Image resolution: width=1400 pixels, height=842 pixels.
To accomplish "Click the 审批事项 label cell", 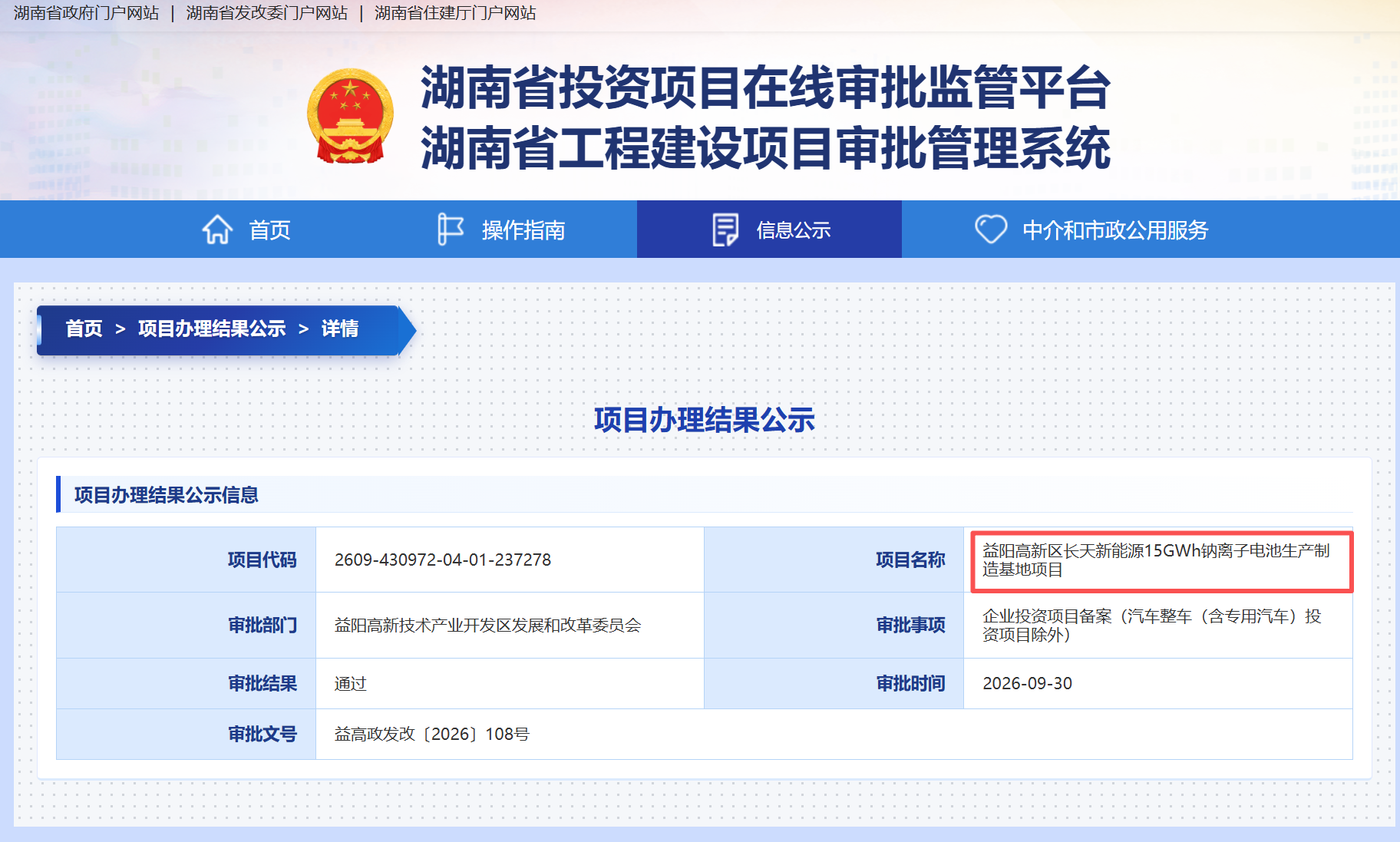I will pos(834,625).
